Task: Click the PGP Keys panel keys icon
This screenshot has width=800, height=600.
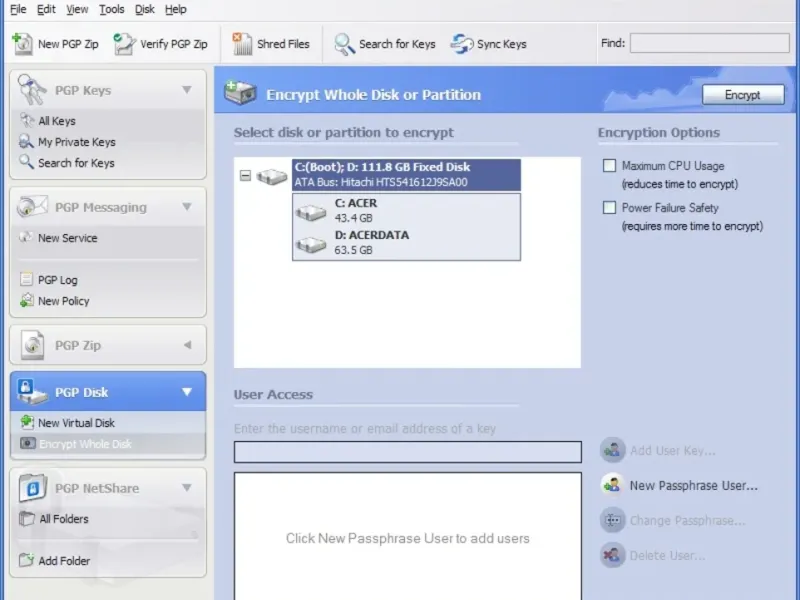Action: coord(32,89)
